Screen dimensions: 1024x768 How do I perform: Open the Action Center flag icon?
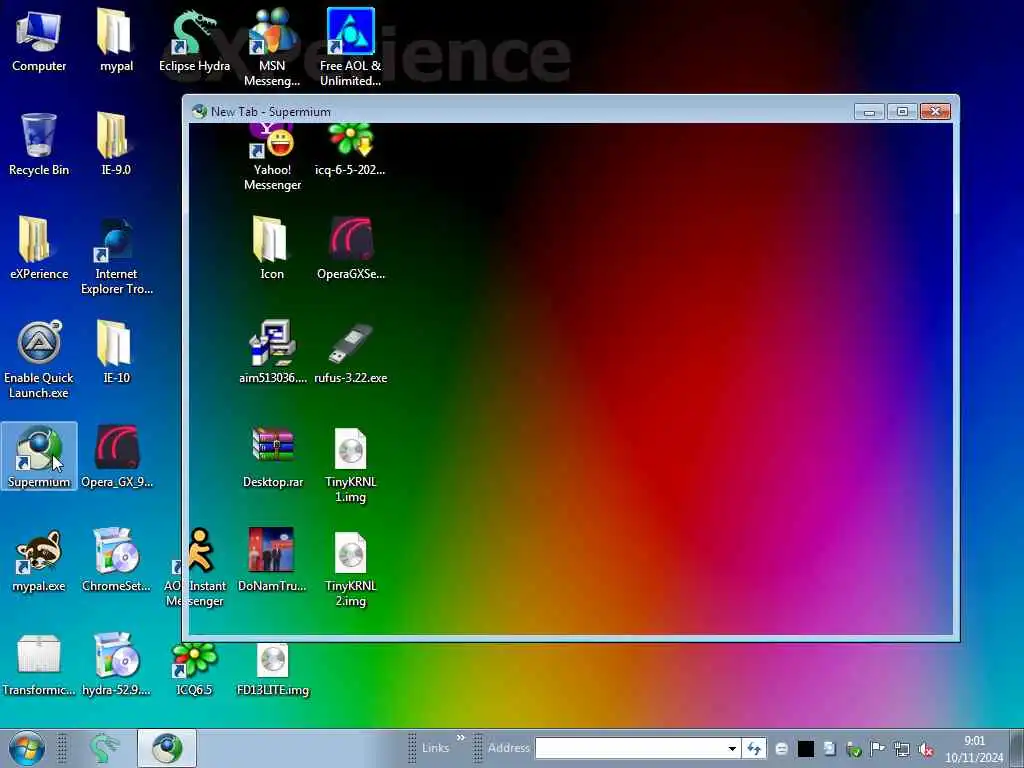click(x=877, y=748)
